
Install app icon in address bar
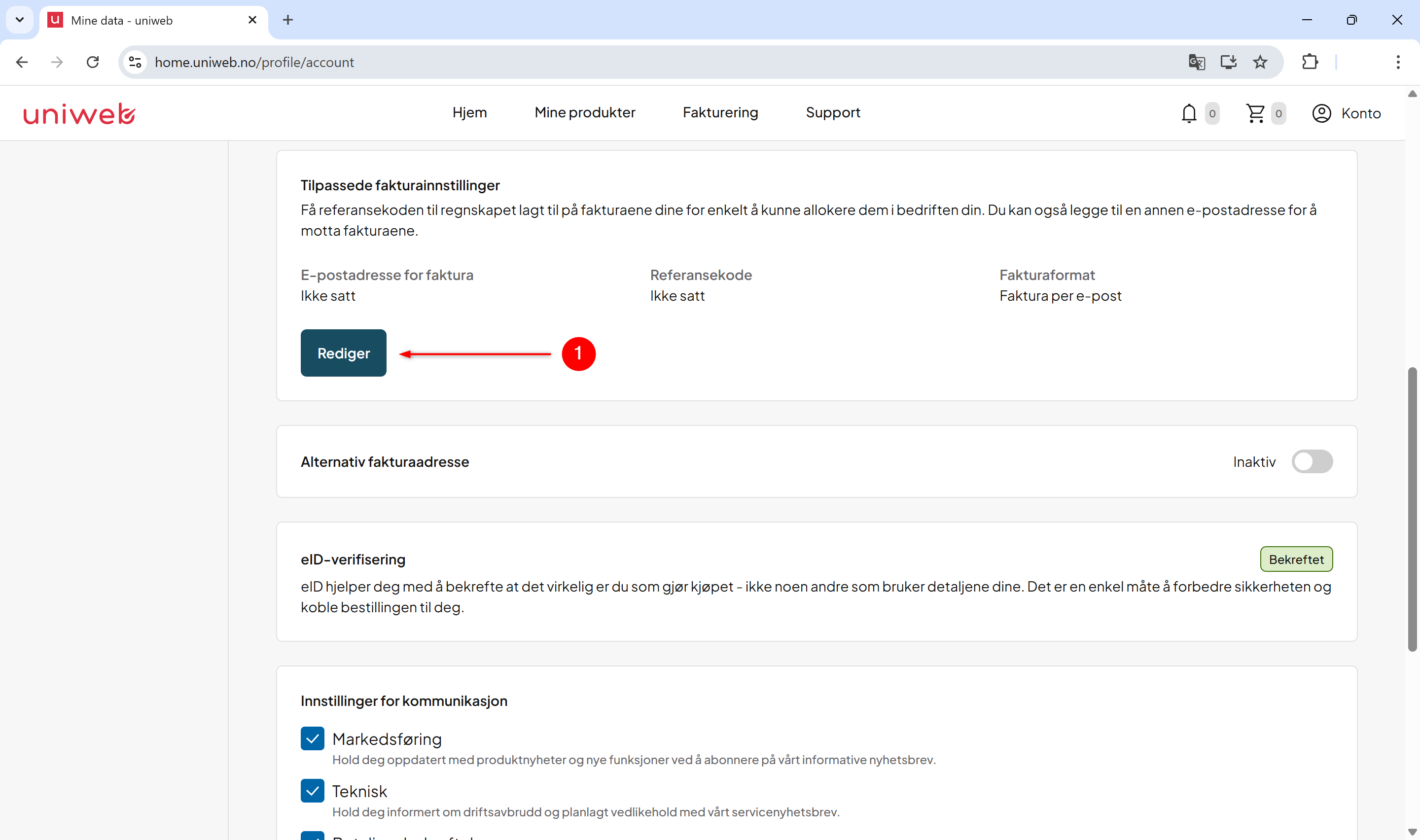(1228, 62)
